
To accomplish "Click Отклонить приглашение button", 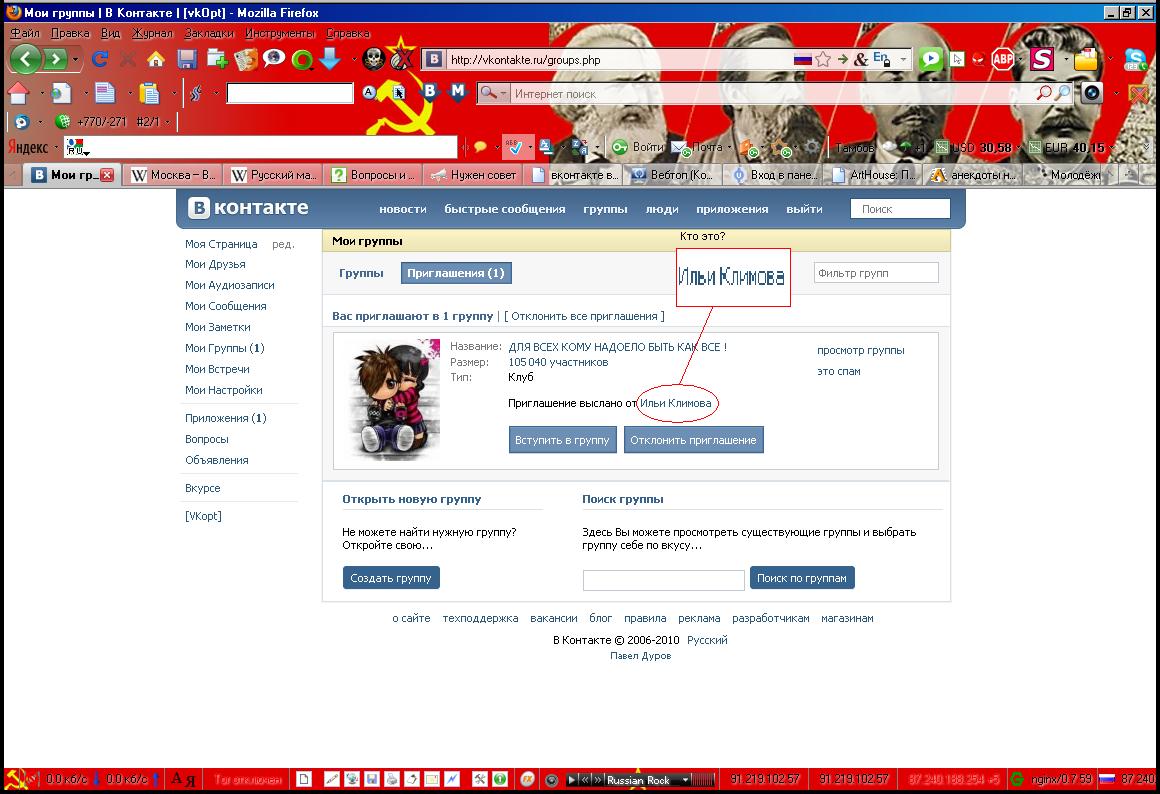I will pos(693,440).
